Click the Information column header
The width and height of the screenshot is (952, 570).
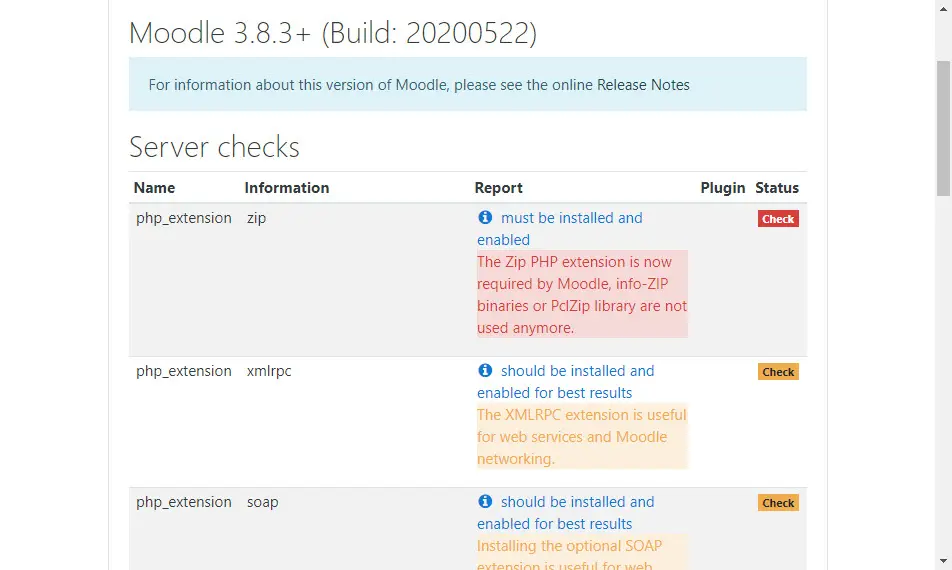[x=286, y=187]
